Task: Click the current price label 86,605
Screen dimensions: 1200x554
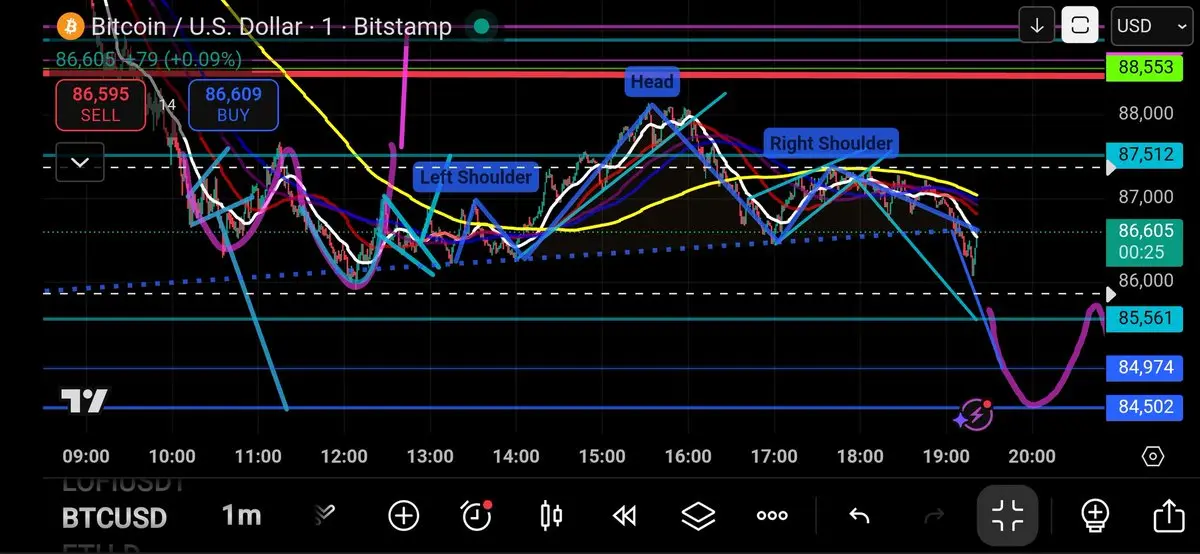Action: click(x=1146, y=241)
